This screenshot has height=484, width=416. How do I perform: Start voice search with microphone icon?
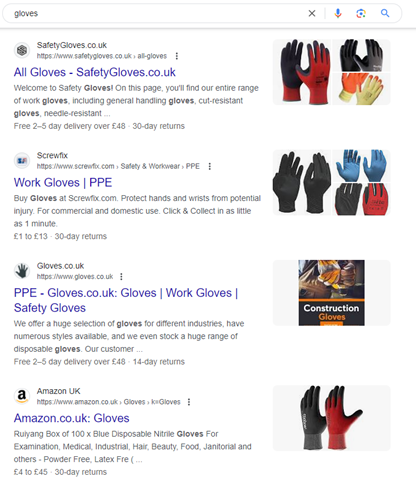coord(338,13)
